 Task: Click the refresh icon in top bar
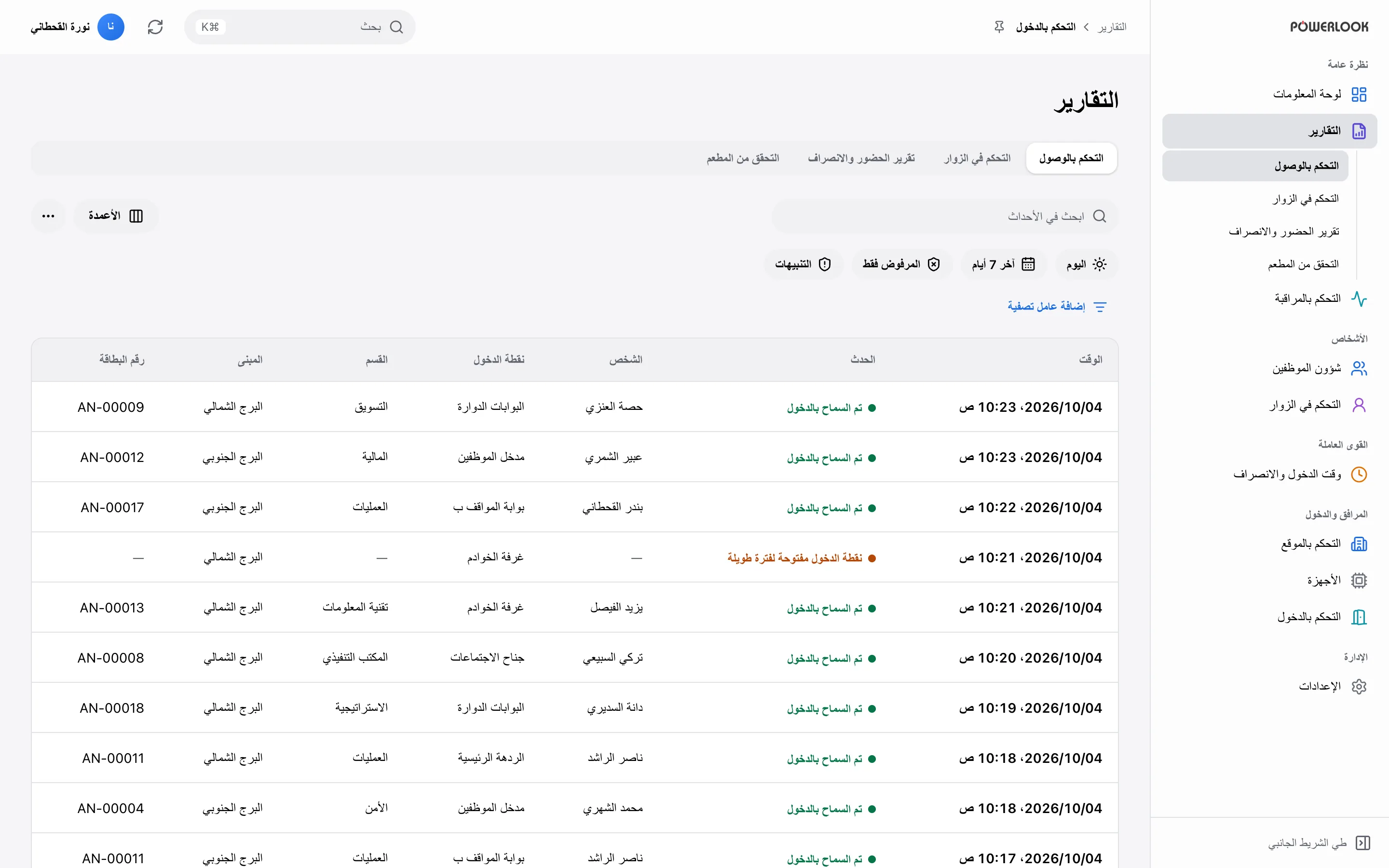[155, 27]
